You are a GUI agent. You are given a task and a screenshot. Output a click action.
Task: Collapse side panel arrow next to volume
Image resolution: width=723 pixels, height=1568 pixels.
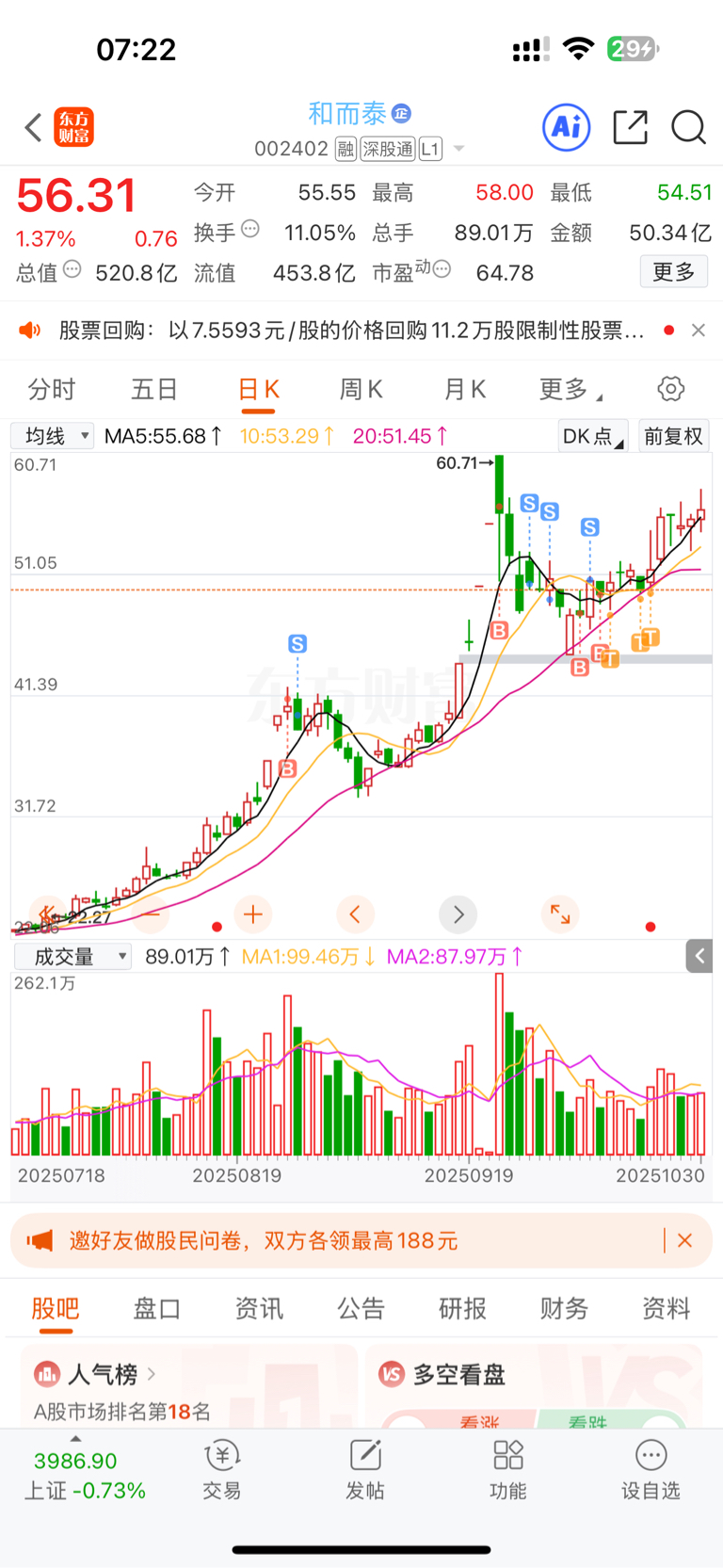click(699, 956)
